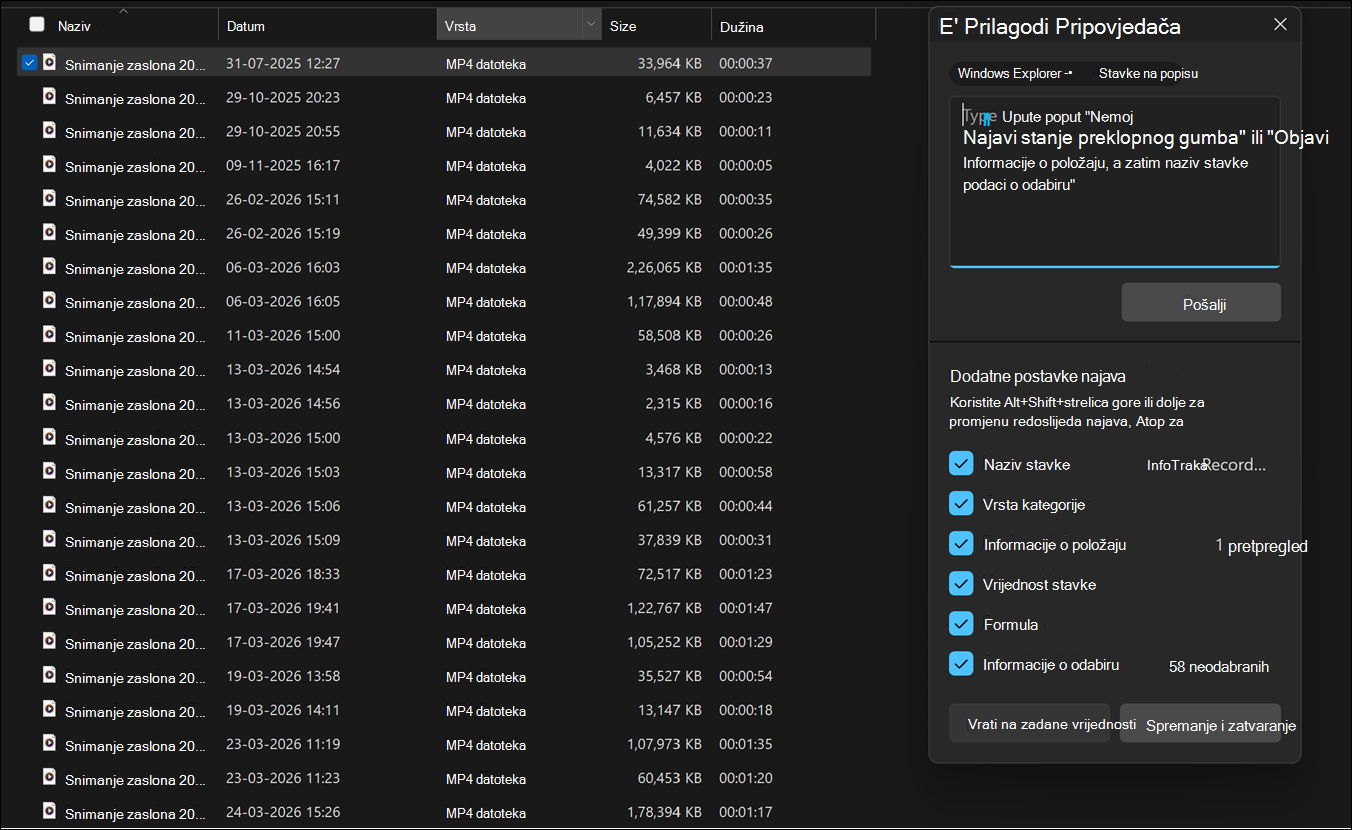Screen dimensions: 1352x830
Task: Select the video icon dated 09-11-2025 16:17
Action: [x=49, y=164]
